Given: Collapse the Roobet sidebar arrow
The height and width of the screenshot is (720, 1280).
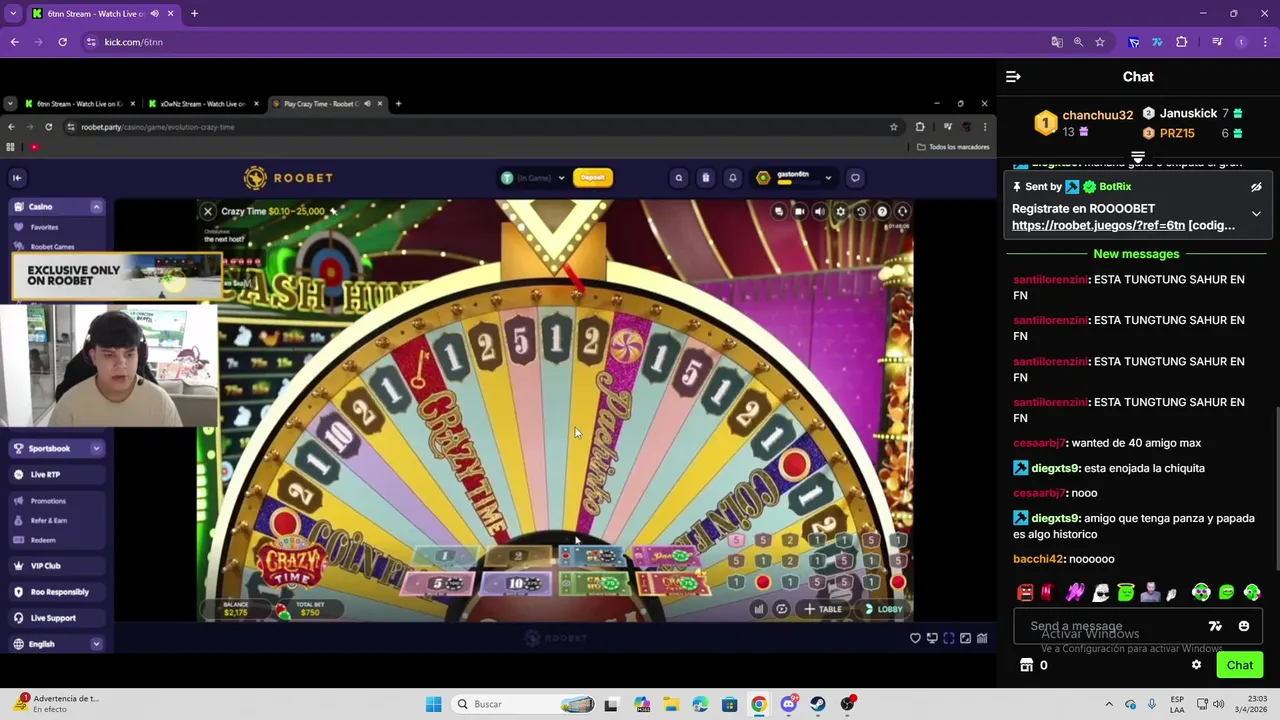Looking at the screenshot, I should coord(17,178).
